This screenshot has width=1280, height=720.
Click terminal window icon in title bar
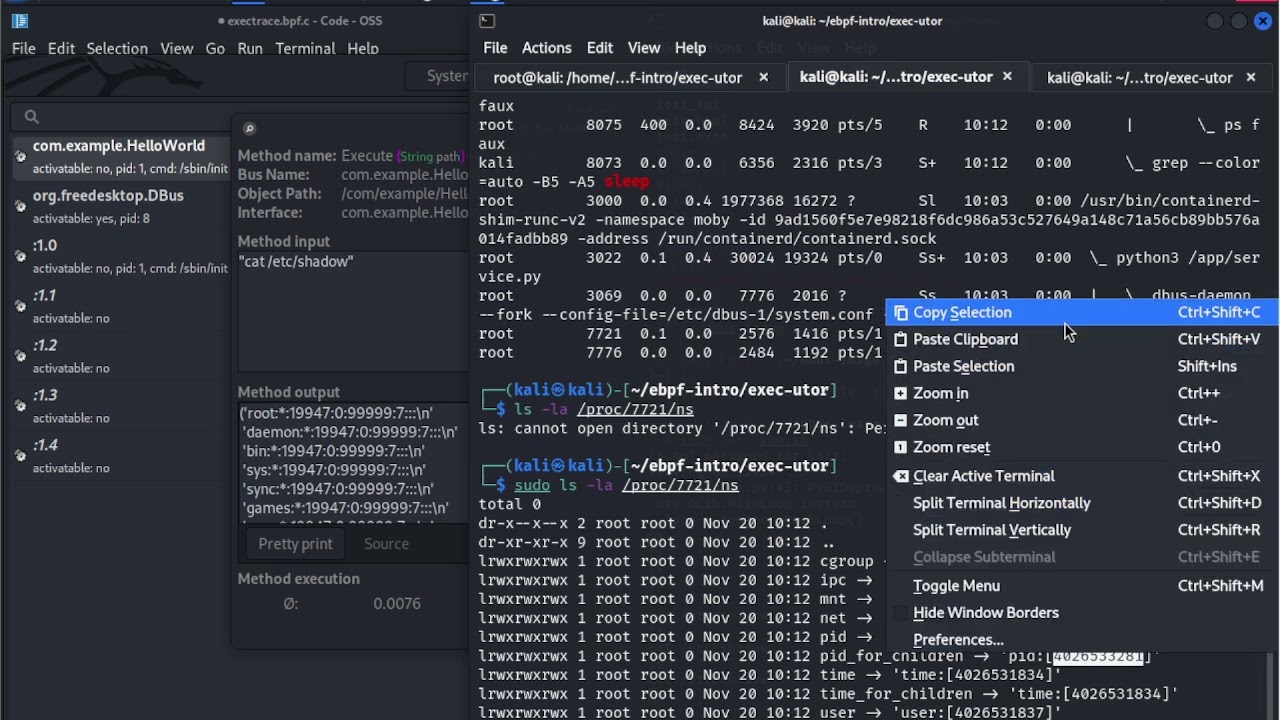[x=486, y=20]
